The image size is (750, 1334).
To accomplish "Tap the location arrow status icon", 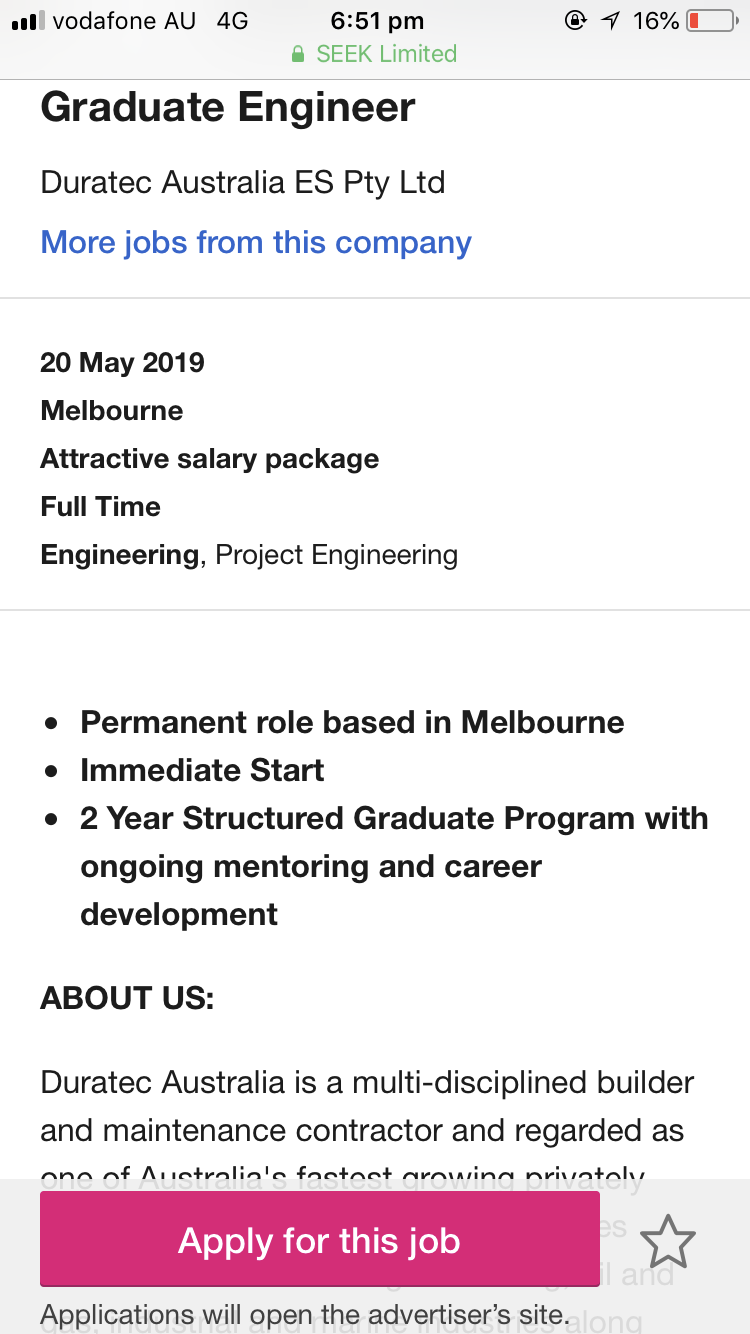I will pyautogui.click(x=610, y=21).
